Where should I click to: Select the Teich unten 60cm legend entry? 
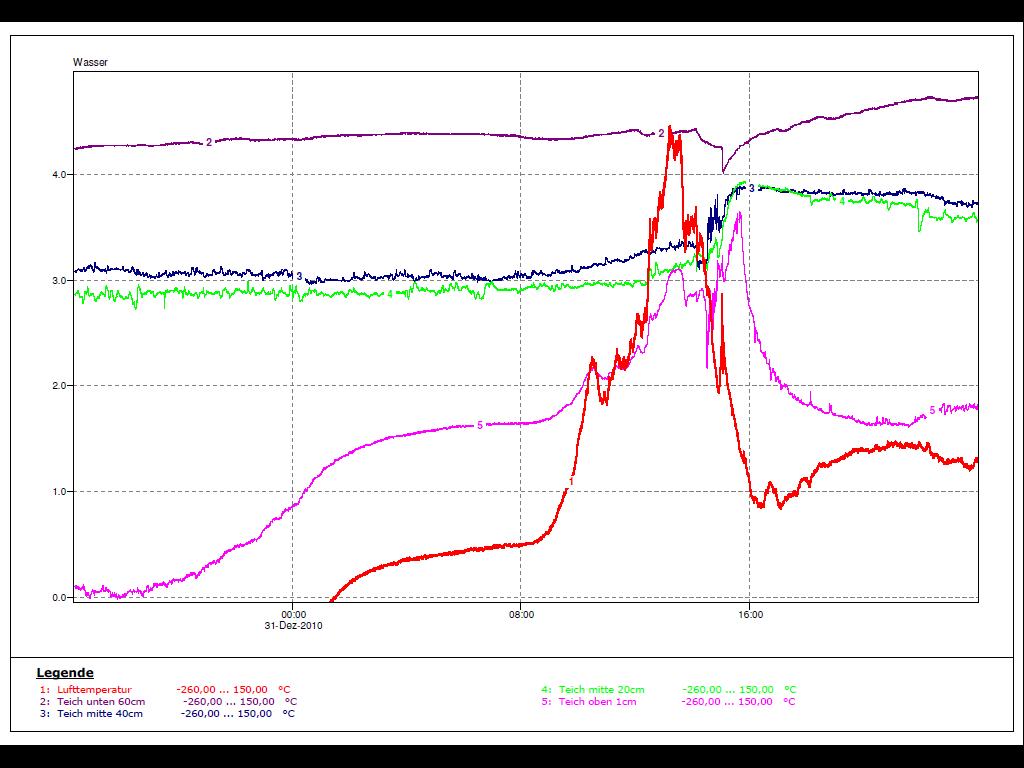(101, 701)
